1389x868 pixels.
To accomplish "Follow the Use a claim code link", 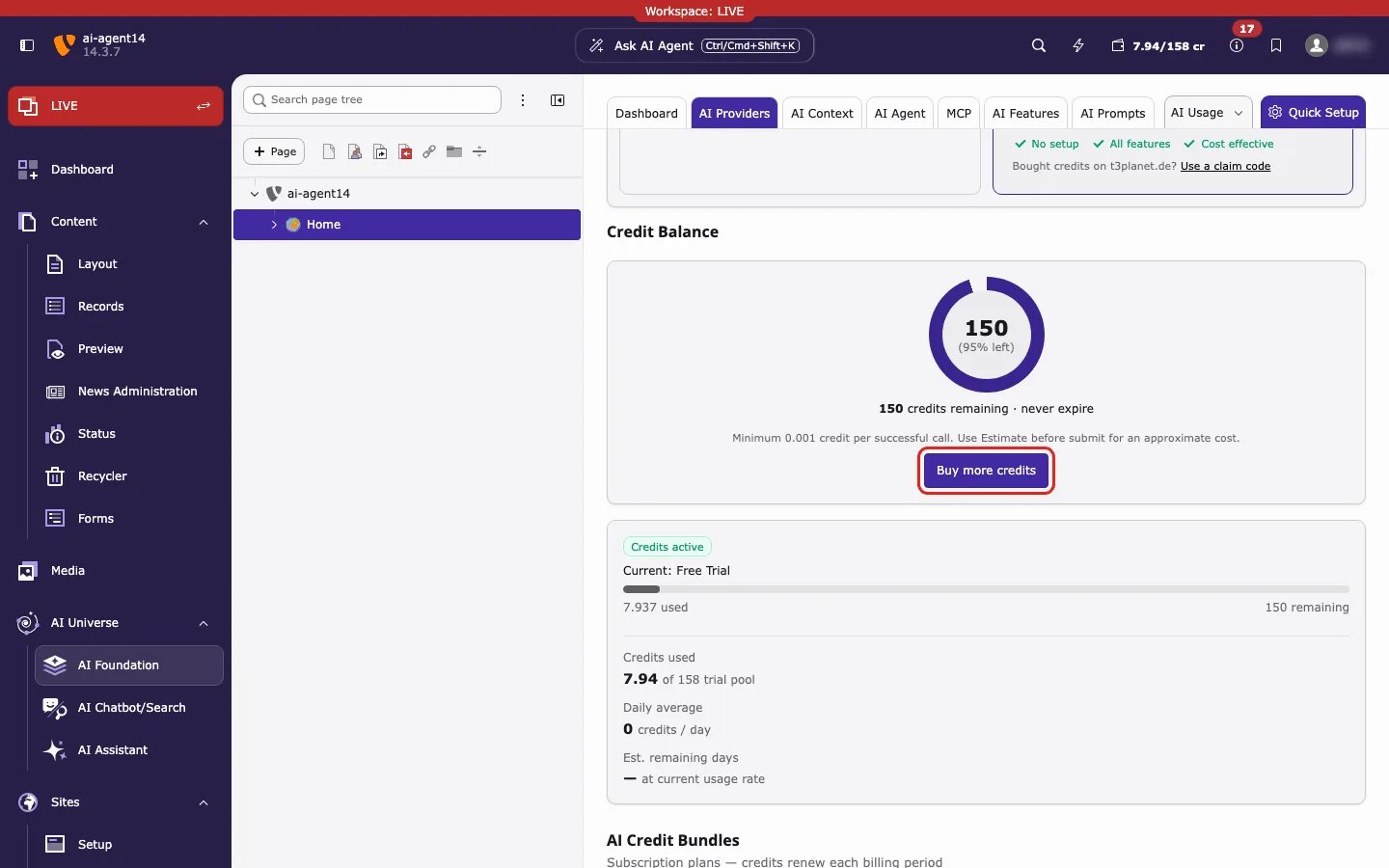I will coord(1225,166).
